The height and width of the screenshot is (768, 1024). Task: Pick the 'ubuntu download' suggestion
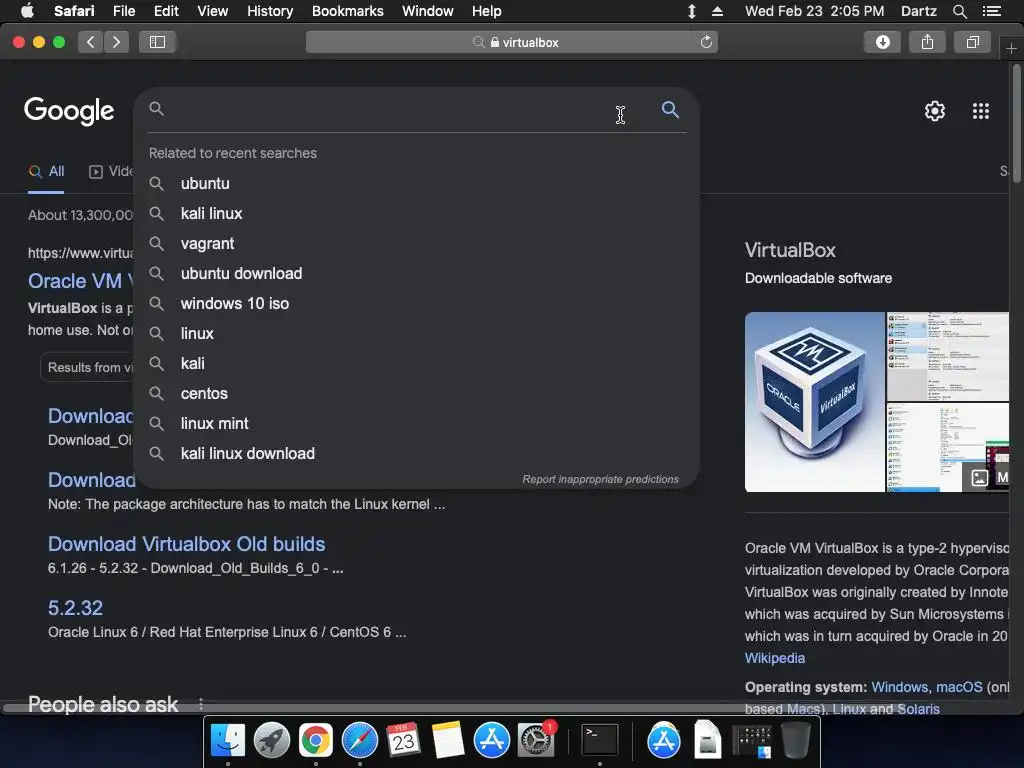[x=417, y=274]
